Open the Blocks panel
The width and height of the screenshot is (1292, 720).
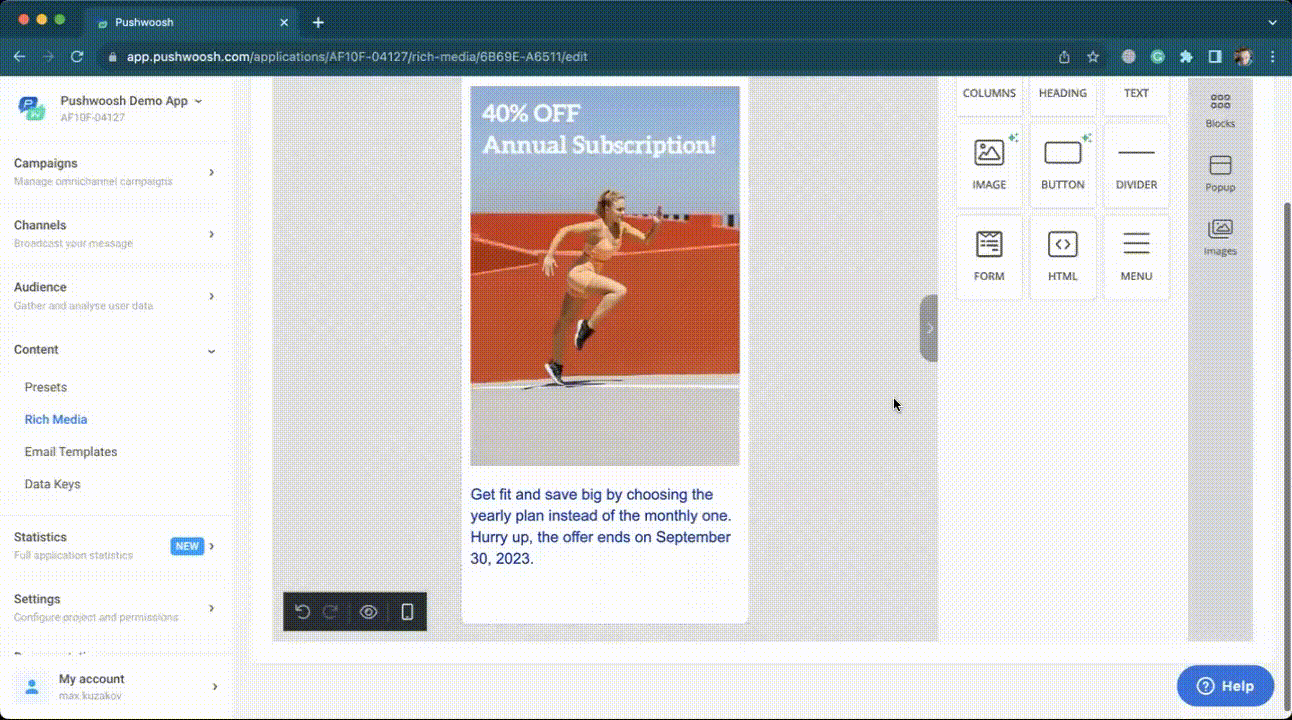coord(1220,110)
